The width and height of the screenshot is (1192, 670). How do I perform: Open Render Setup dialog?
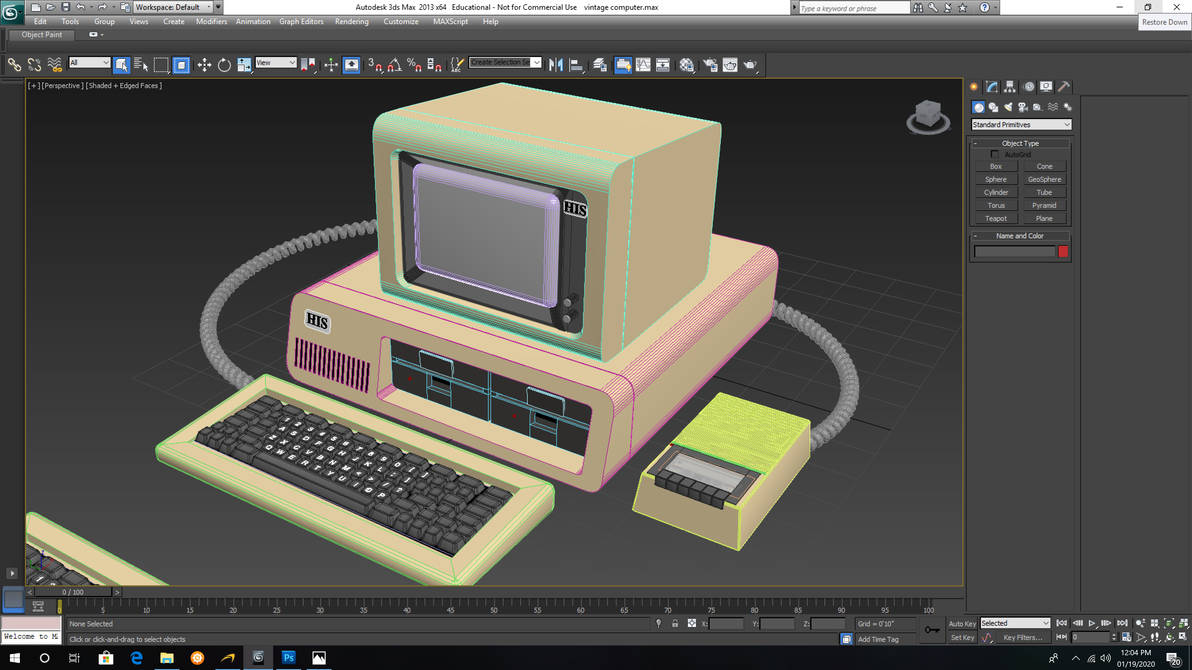pos(710,65)
